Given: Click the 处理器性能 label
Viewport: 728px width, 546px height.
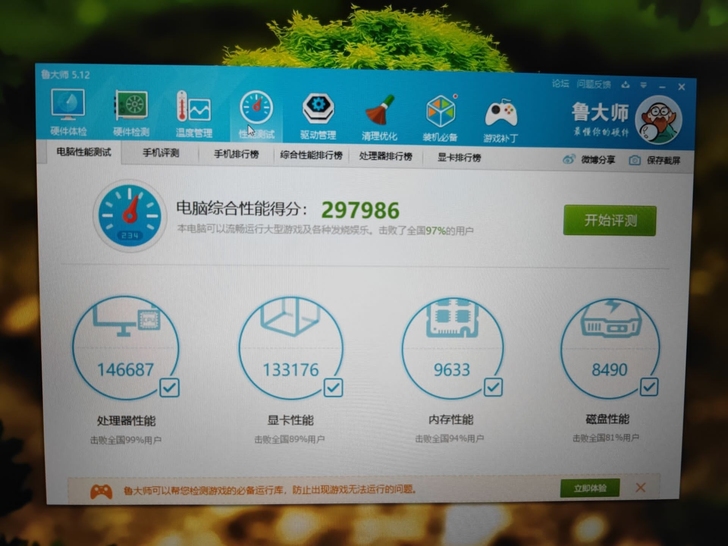Looking at the screenshot, I should click(126, 421).
